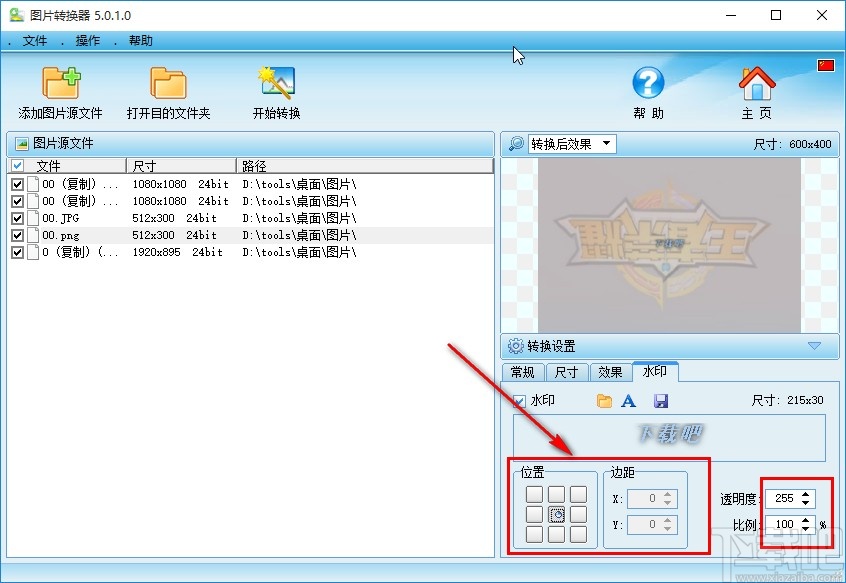Add a text watermark with the A icon
Image resolution: width=846 pixels, height=583 pixels.
coord(629,401)
